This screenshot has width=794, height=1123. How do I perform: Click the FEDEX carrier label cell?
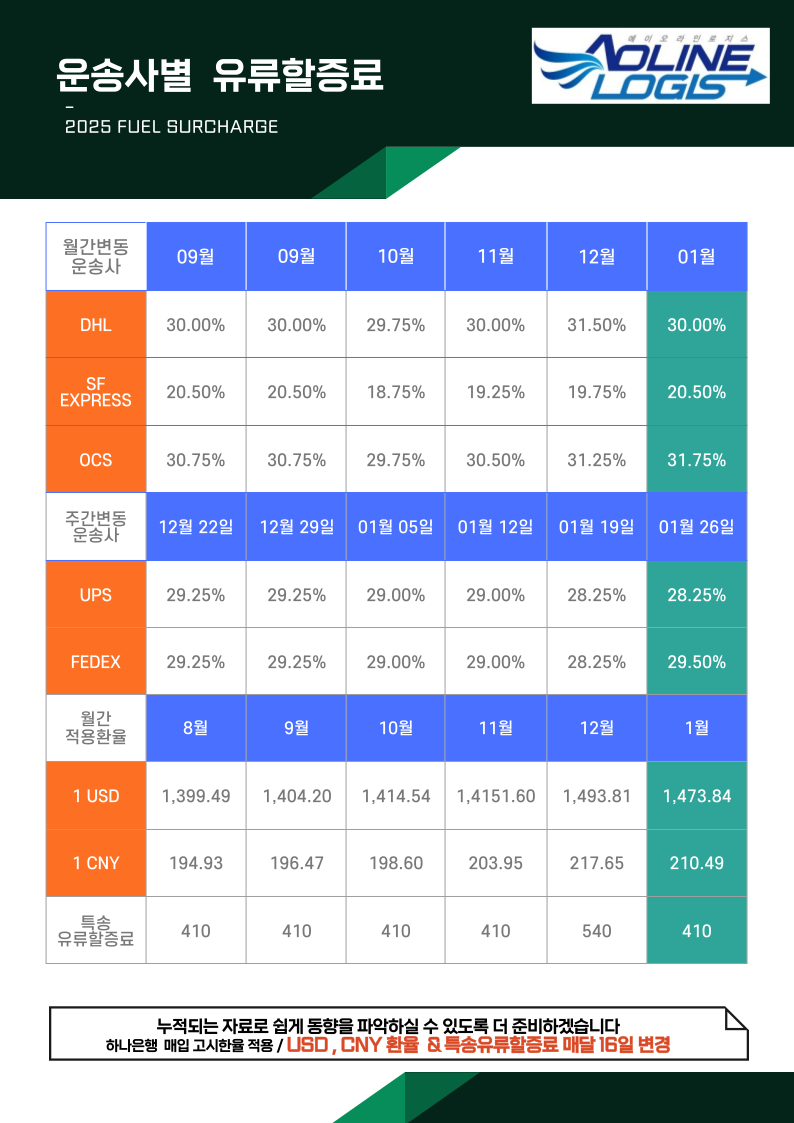pyautogui.click(x=96, y=662)
